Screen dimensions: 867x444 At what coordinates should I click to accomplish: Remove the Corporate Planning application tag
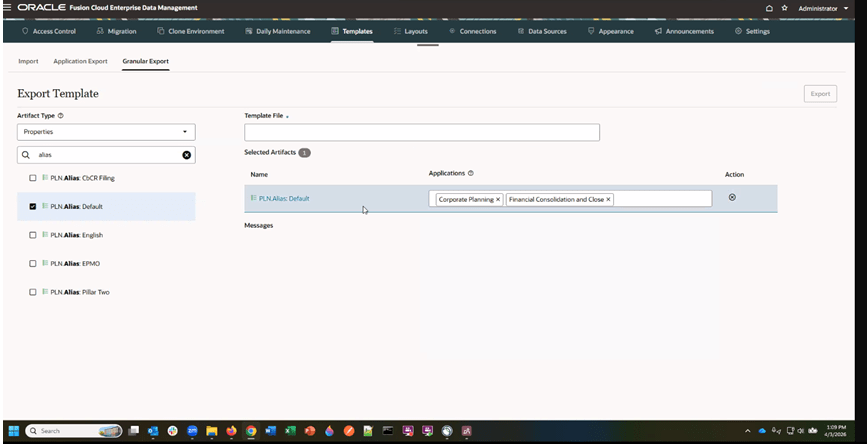498,199
